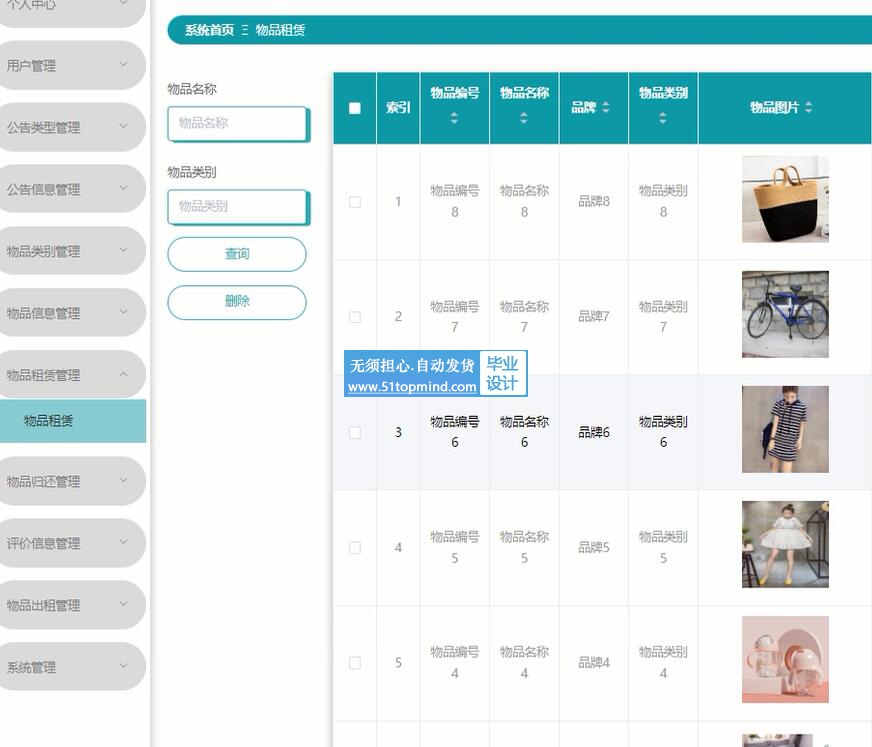Open the striped dress thumbnail
The image size is (872, 747).
point(785,429)
